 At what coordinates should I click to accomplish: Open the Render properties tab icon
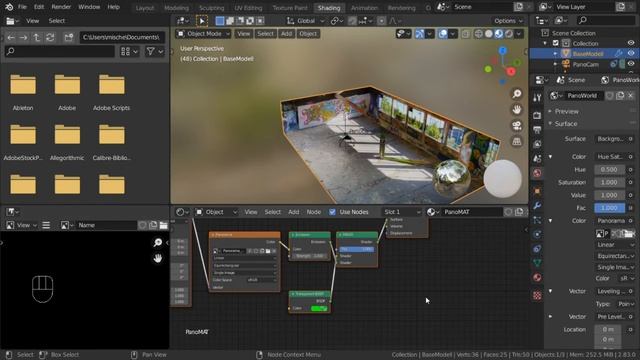537,116
